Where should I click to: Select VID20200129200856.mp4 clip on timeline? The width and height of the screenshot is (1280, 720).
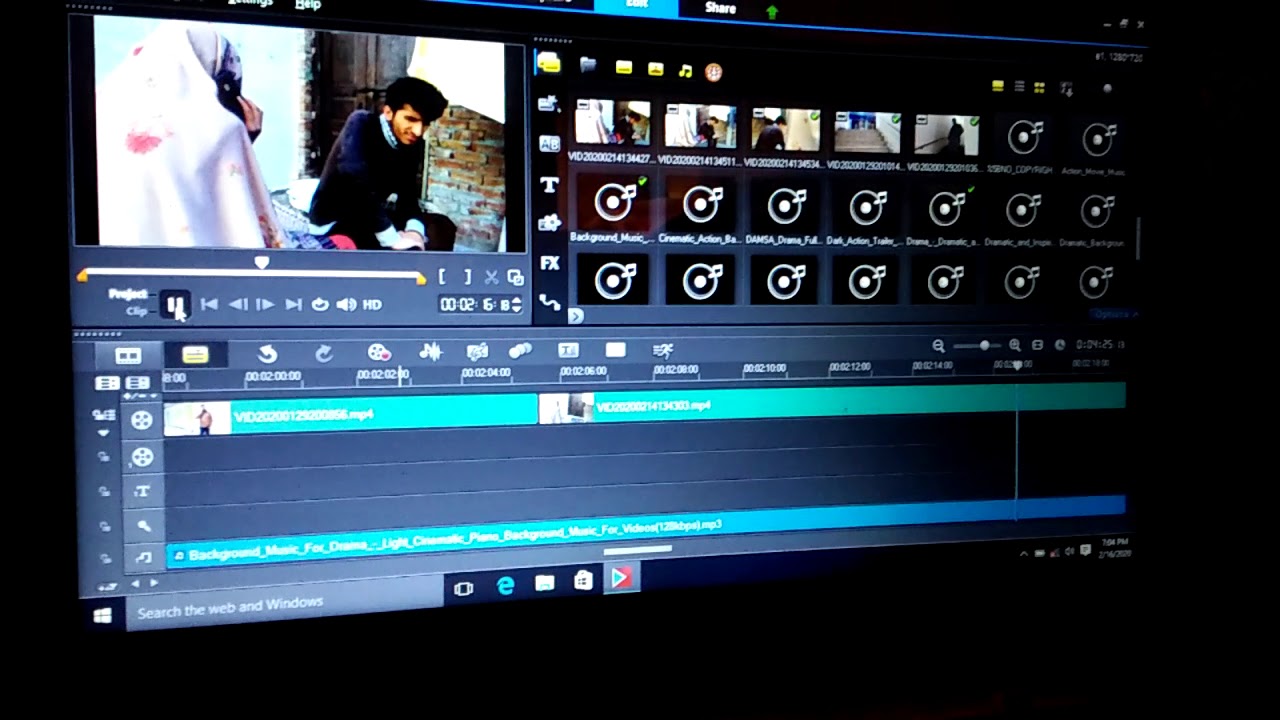click(x=351, y=415)
